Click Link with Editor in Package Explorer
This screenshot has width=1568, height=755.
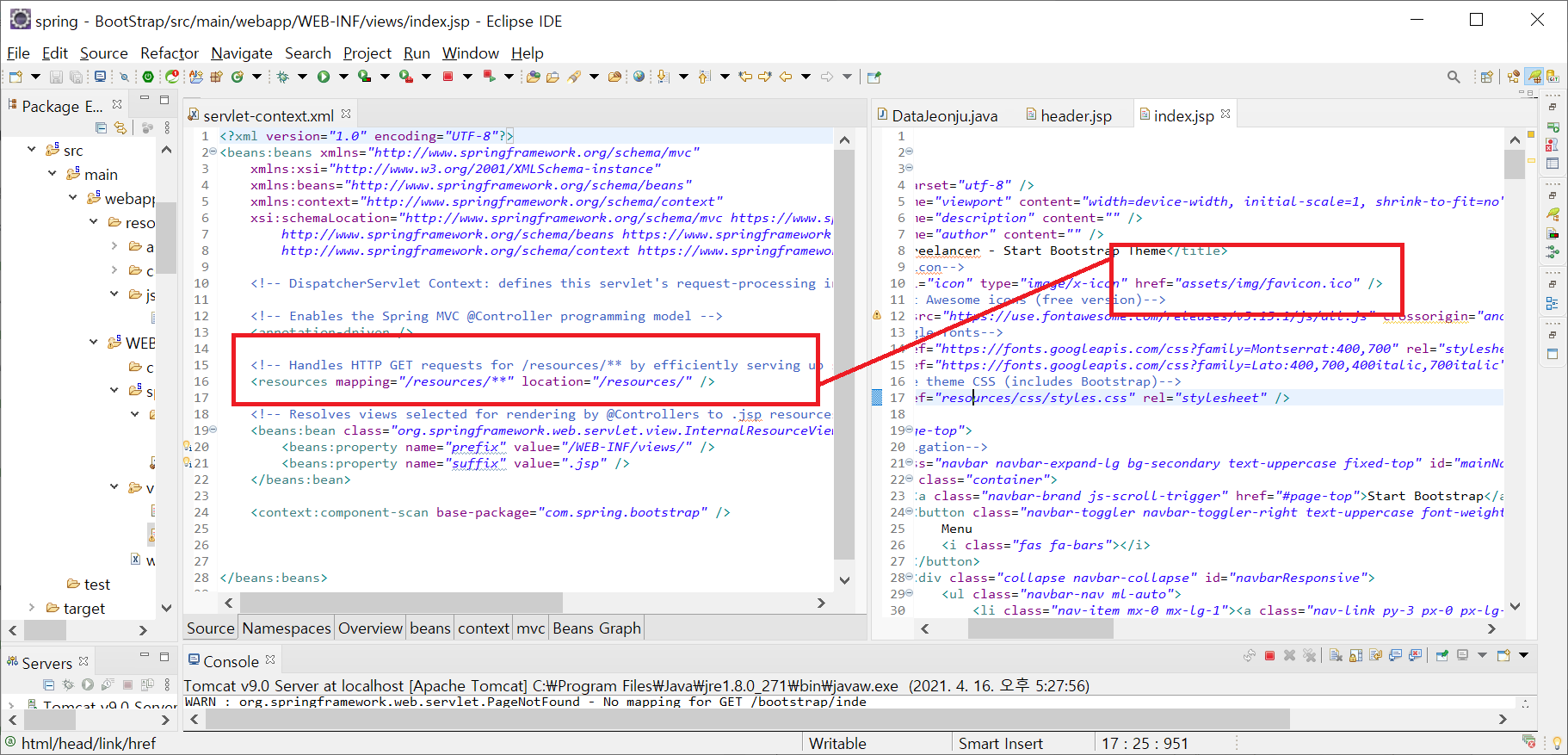coord(120,127)
